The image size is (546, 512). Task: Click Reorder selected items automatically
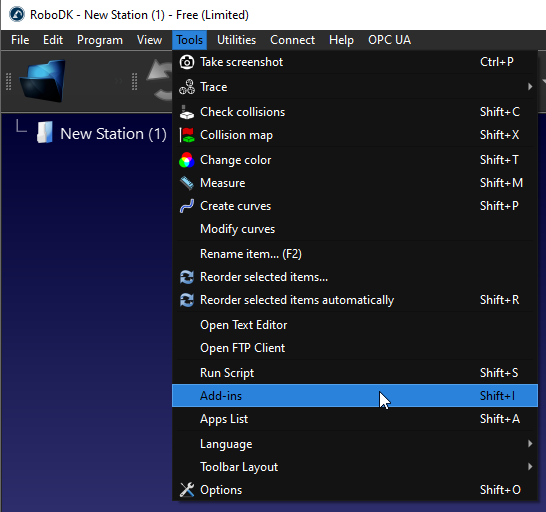(355, 300)
